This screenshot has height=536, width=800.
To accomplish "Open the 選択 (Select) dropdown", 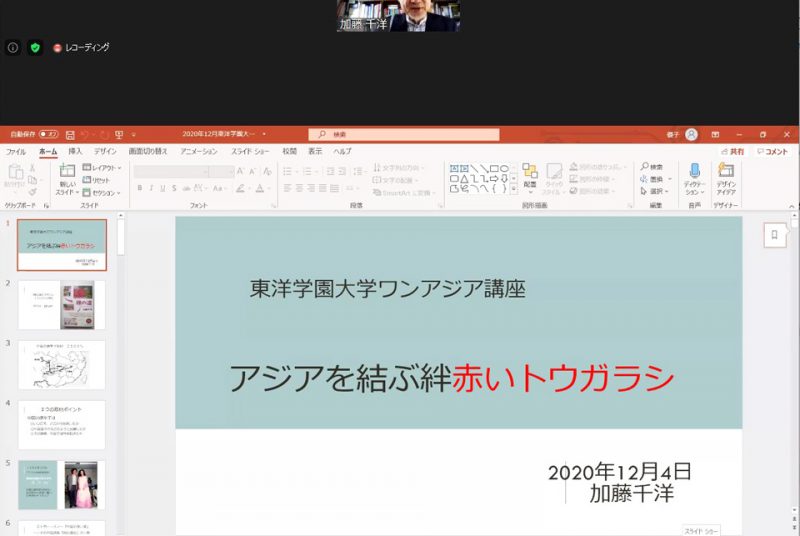I will pyautogui.click(x=654, y=191).
